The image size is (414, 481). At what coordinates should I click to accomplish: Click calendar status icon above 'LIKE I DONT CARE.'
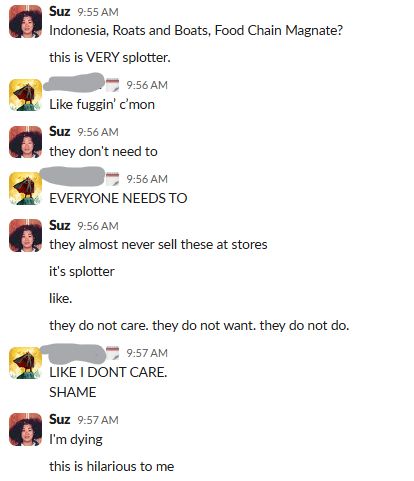click(112, 353)
